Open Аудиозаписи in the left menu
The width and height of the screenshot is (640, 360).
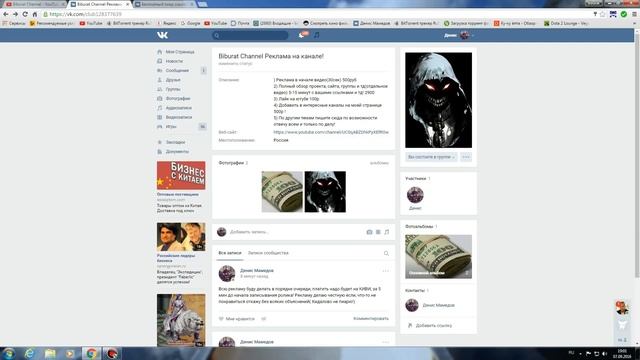coord(179,108)
